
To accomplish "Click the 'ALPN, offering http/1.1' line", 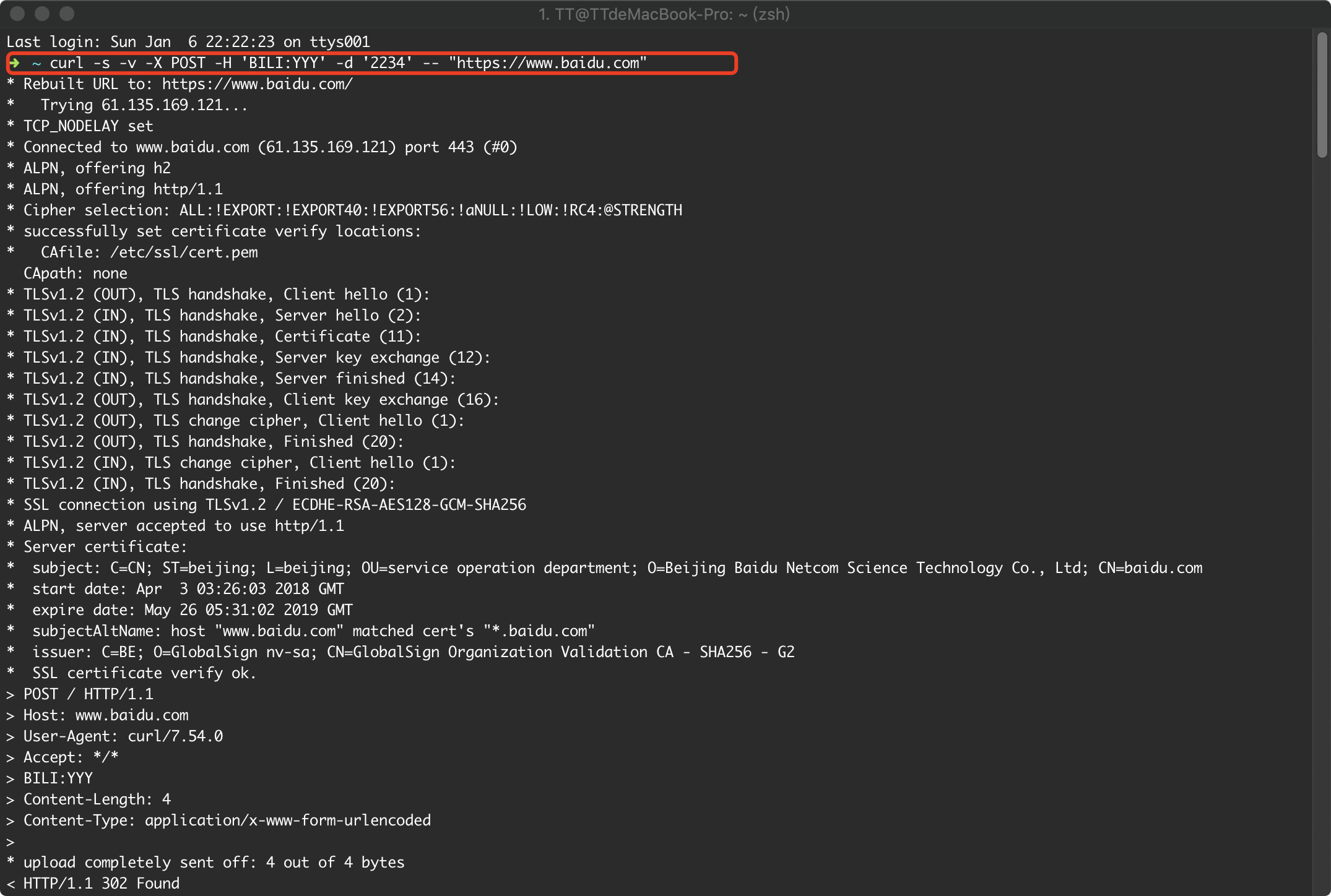I will click(115, 189).
